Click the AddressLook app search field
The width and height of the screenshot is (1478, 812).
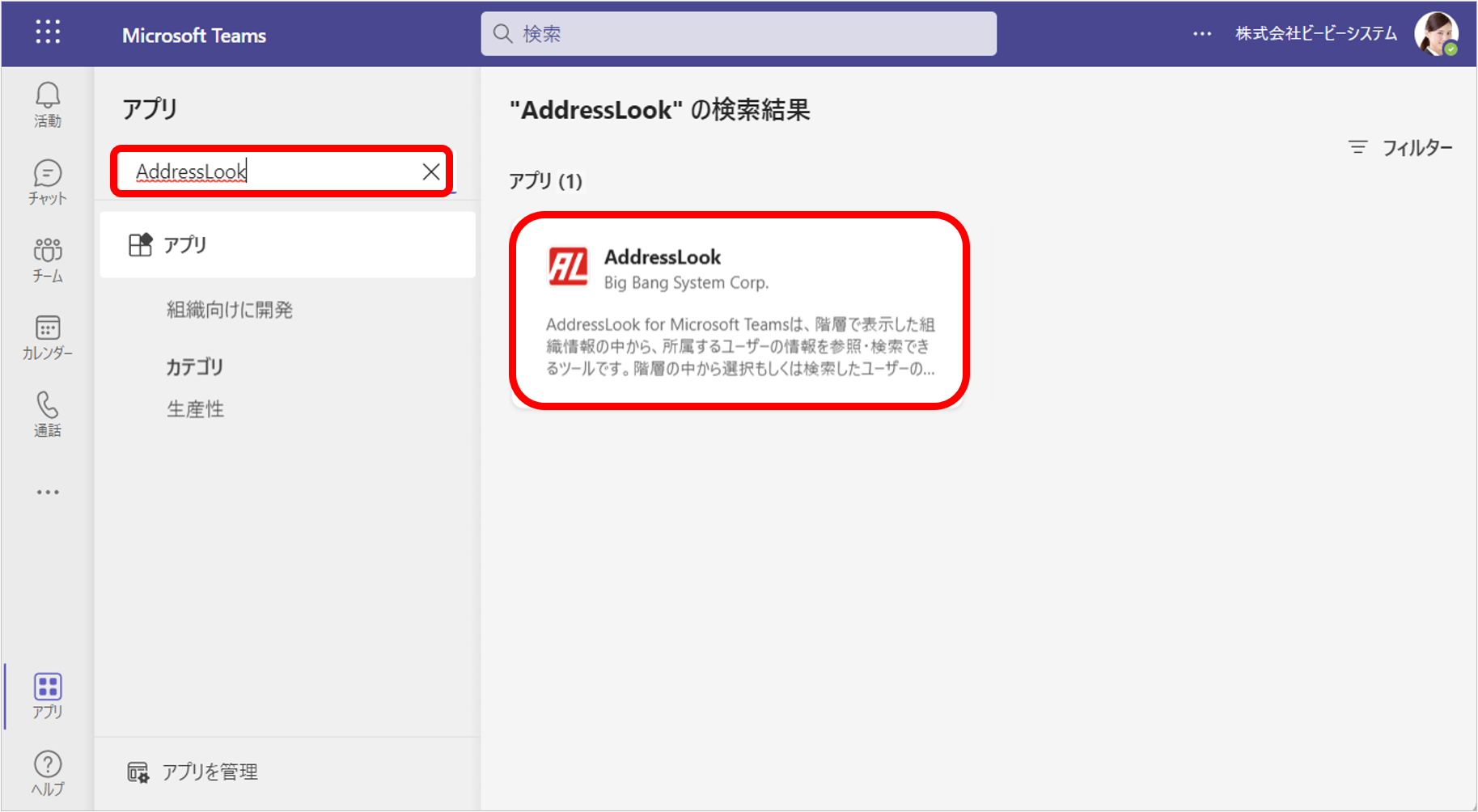[271, 171]
